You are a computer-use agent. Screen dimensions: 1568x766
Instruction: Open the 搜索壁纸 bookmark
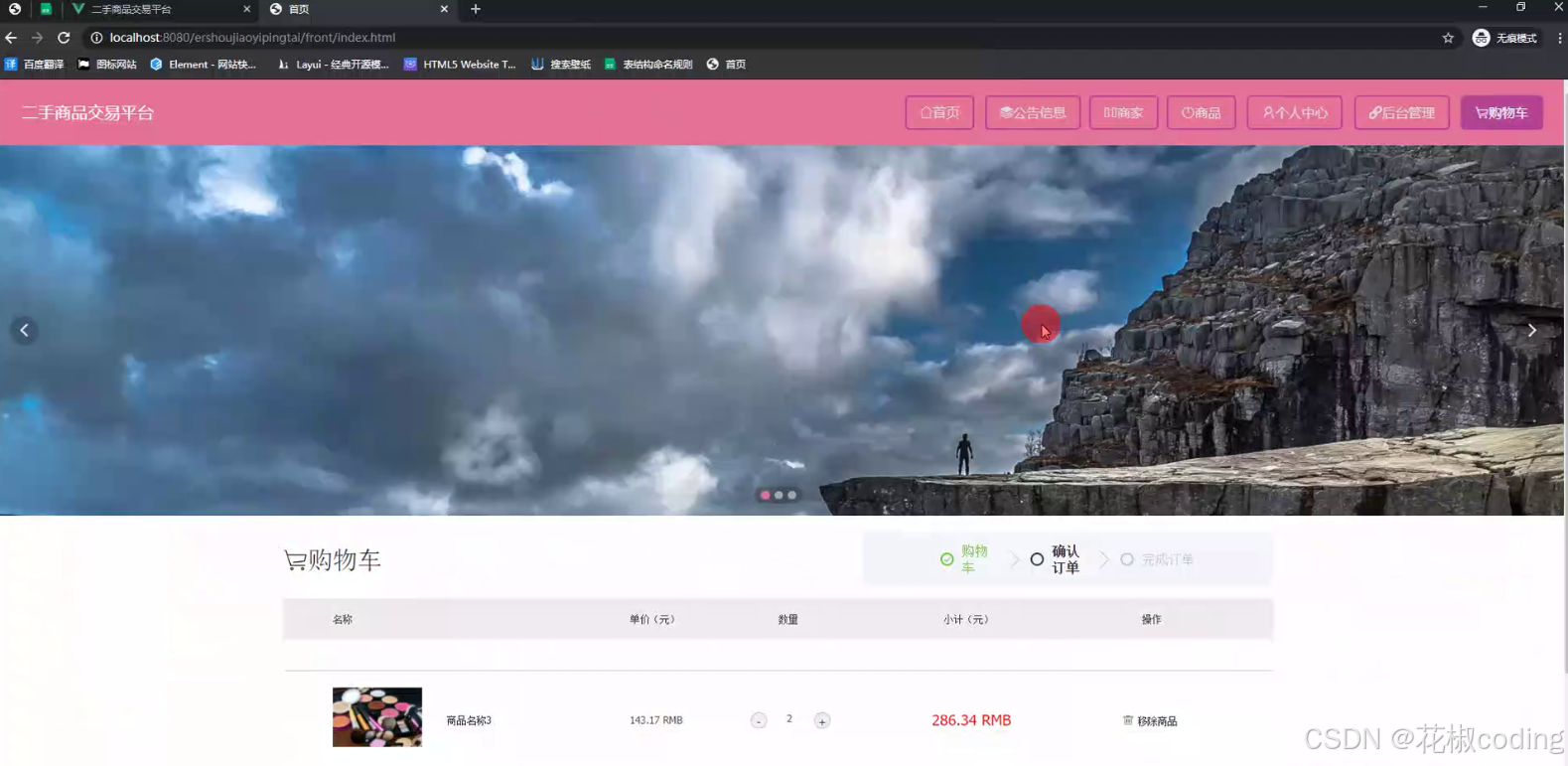(x=561, y=64)
